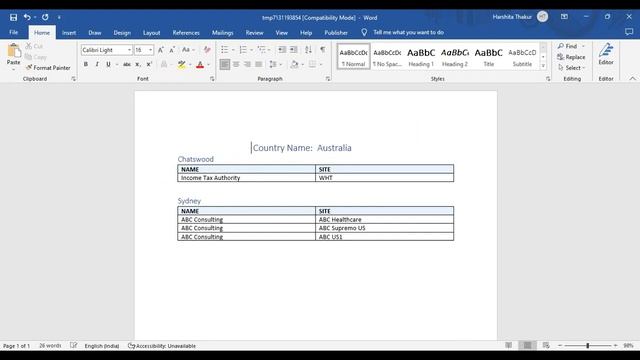Increase font size with grow font icon
The width and height of the screenshot is (640, 360).
pos(161,50)
